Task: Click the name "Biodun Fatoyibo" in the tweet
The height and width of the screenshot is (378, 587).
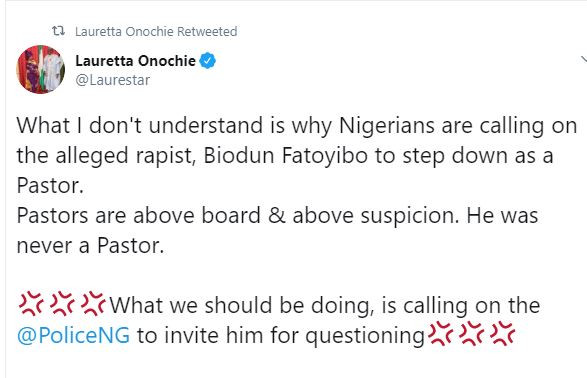Action: point(286,155)
